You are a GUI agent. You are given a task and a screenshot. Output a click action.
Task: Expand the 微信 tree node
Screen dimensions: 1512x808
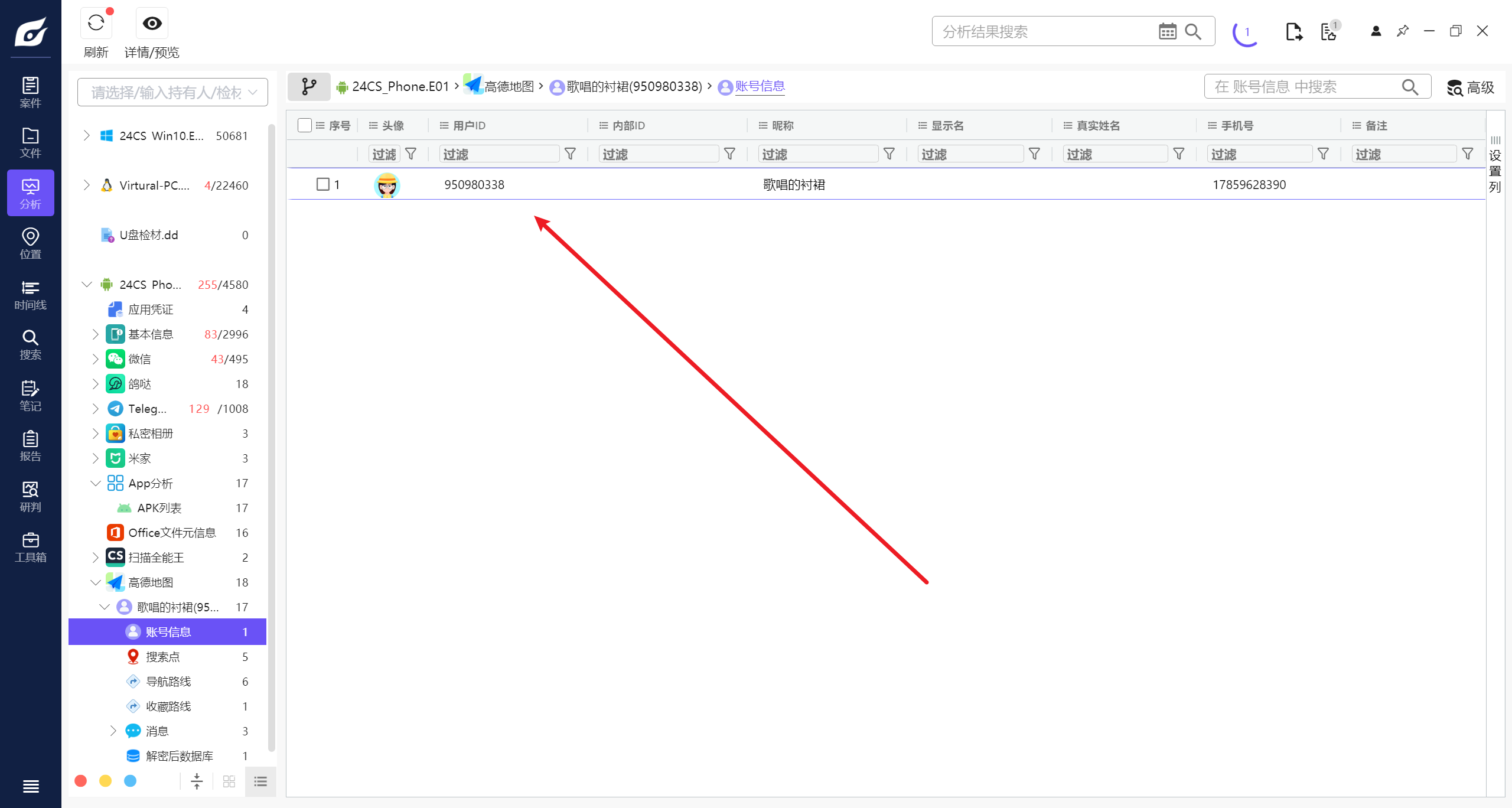point(95,359)
